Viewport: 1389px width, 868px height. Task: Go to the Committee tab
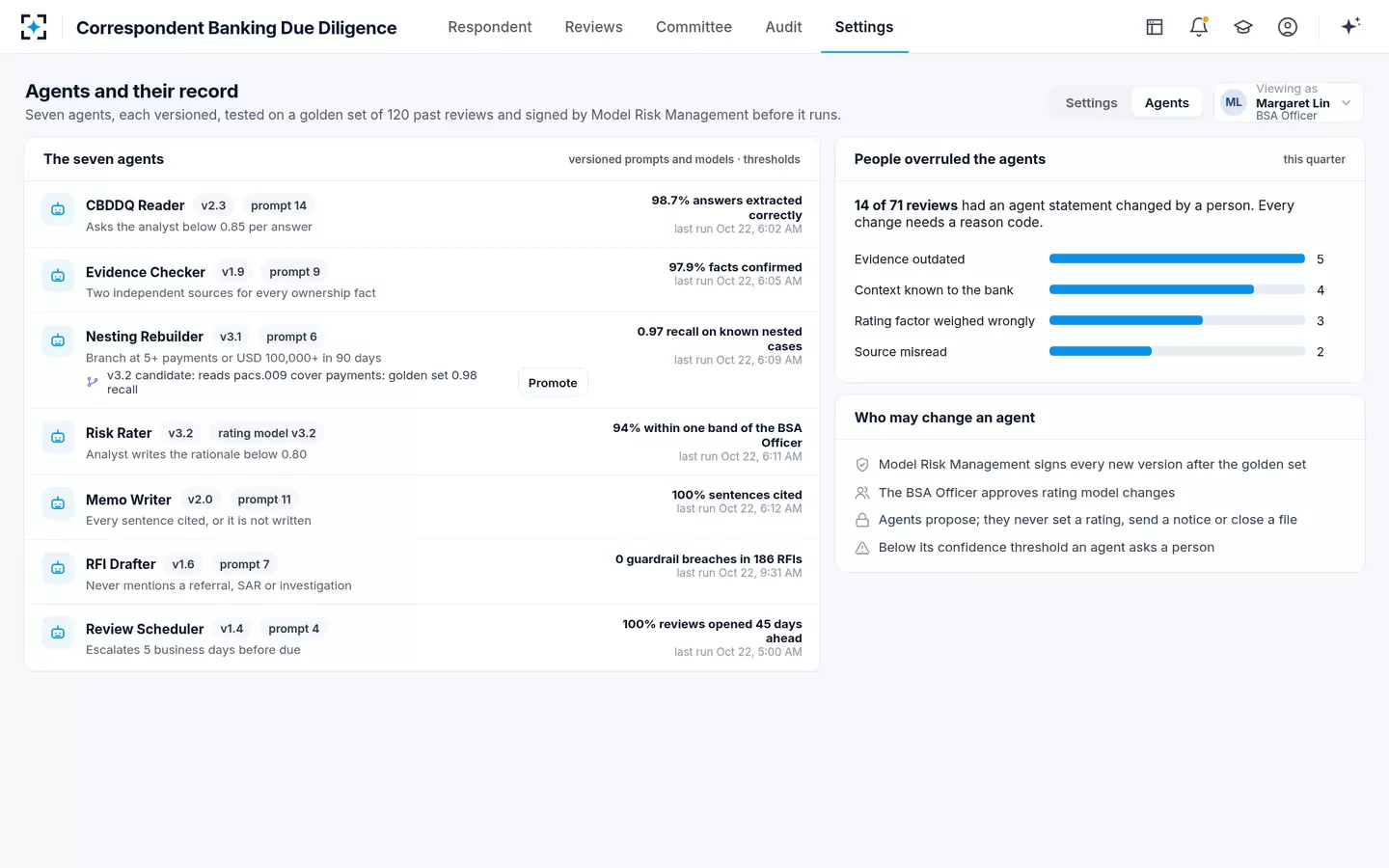click(694, 27)
